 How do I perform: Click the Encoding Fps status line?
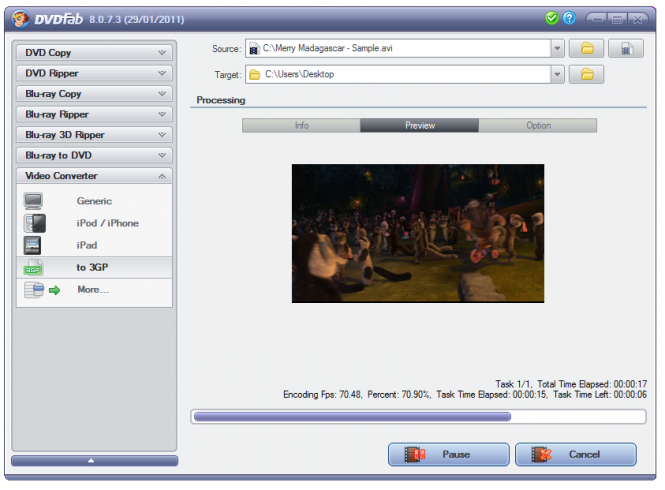[465, 395]
